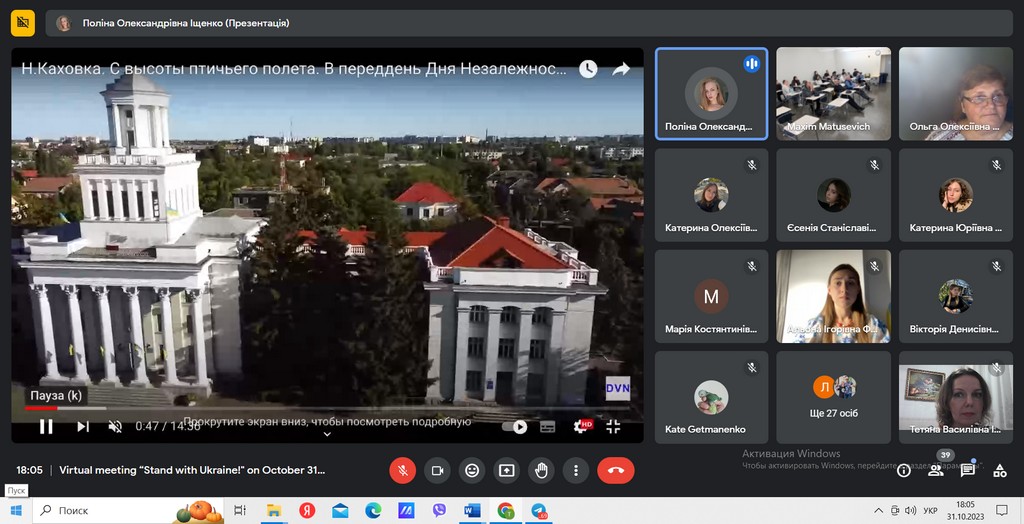Expand video details chevron below player
Screen dimensions: 1024x524
(x=326, y=434)
